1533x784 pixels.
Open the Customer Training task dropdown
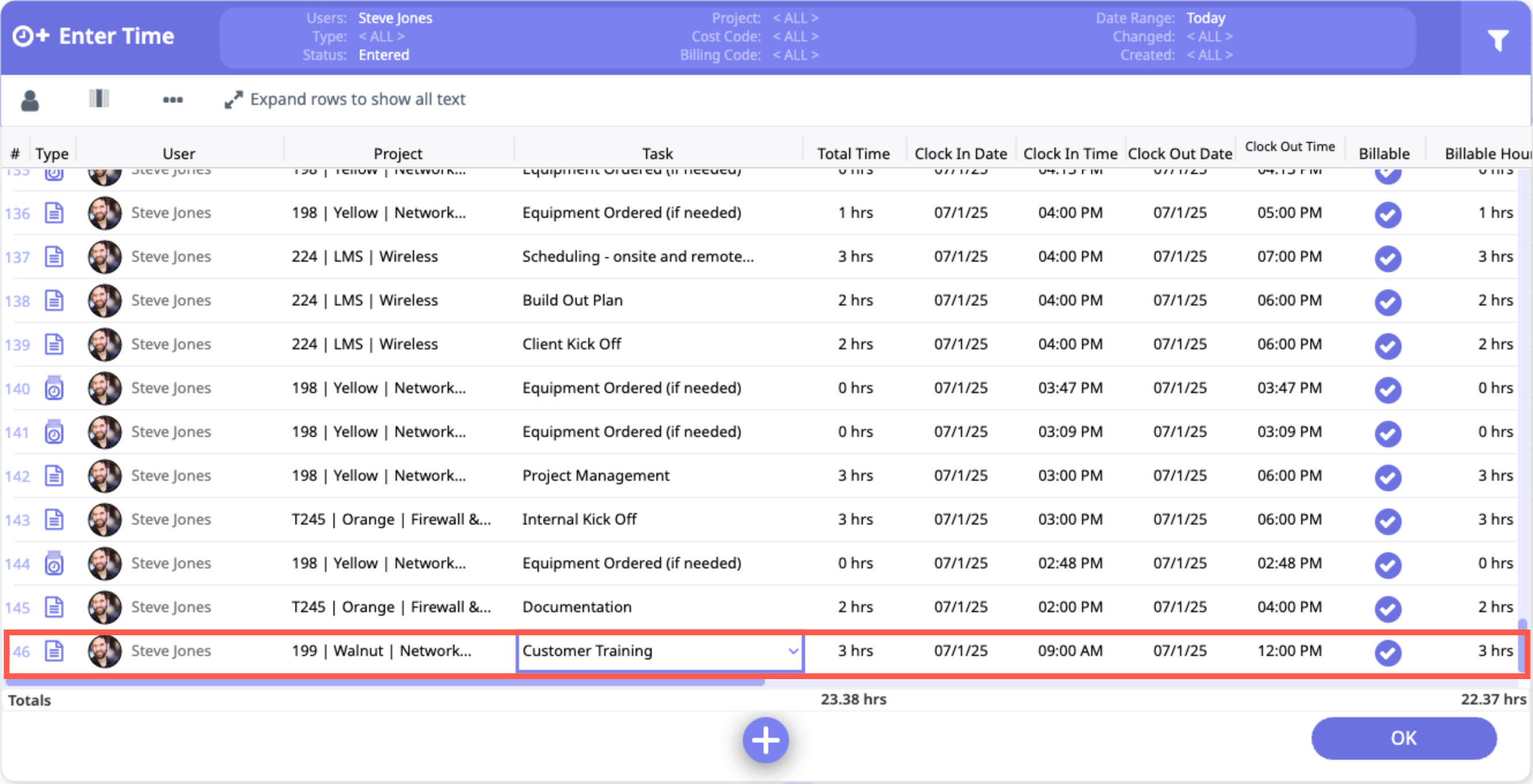792,651
